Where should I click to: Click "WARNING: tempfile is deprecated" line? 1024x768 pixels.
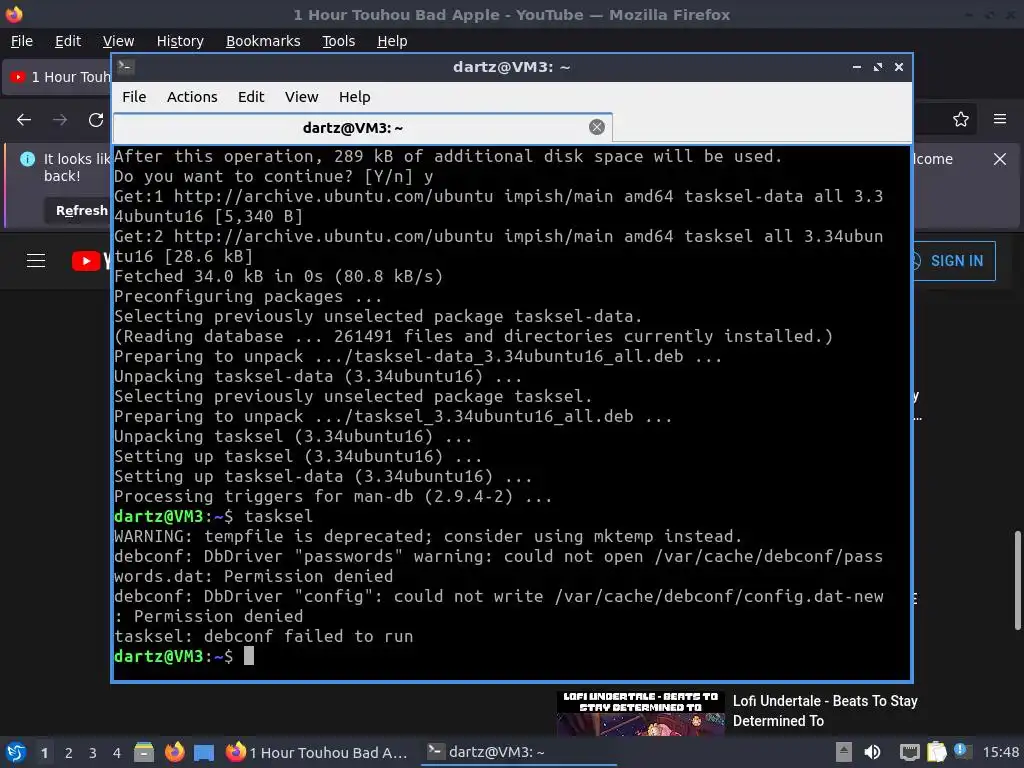[428, 537]
